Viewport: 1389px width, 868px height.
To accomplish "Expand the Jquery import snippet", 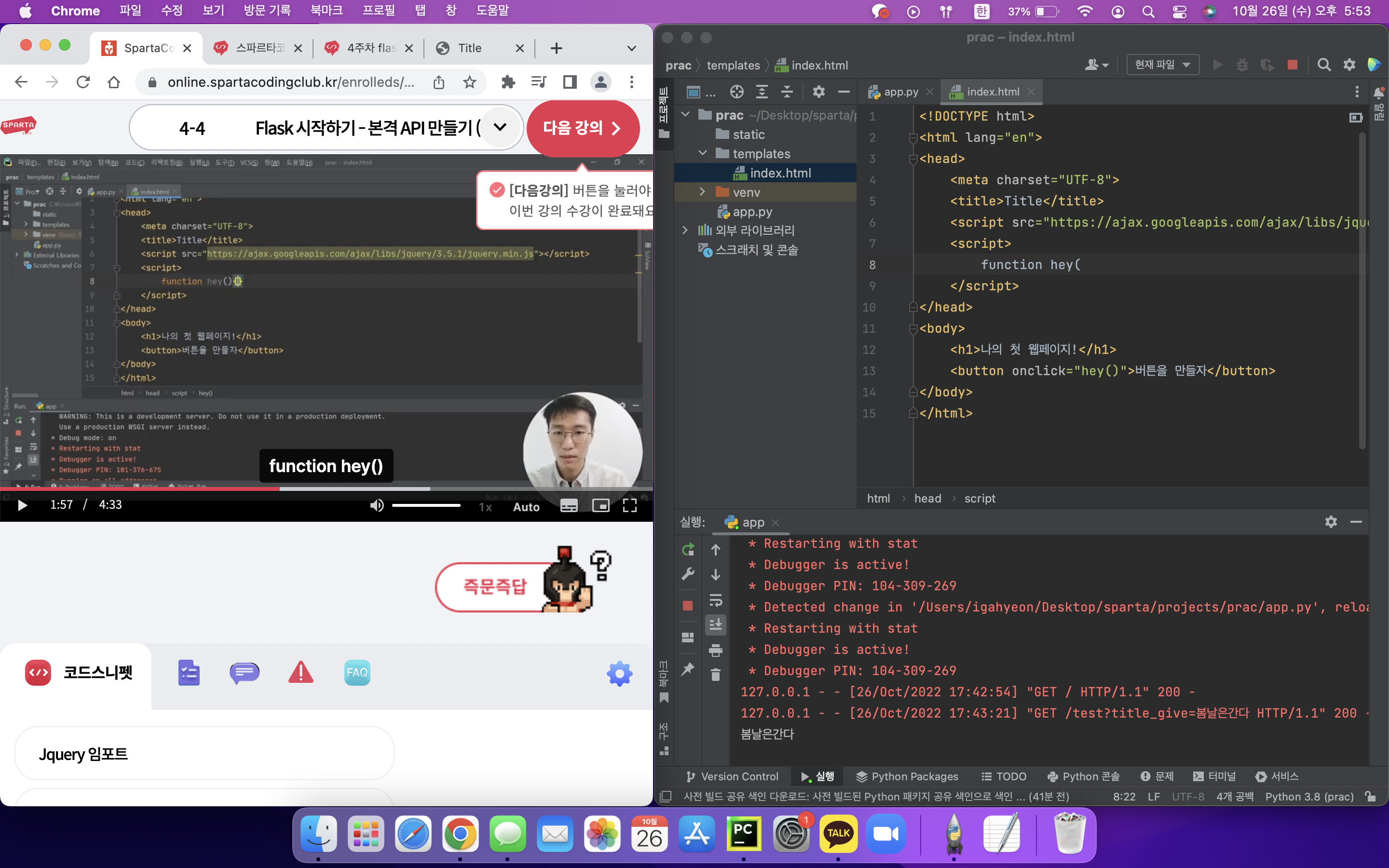I will point(204,754).
